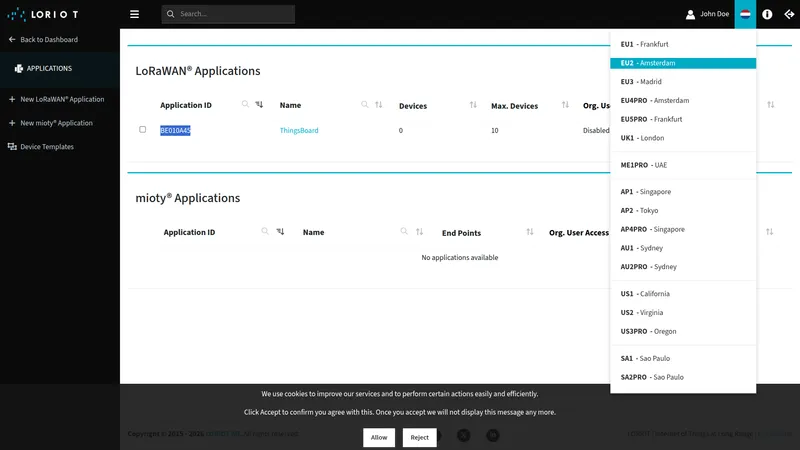This screenshot has width=800, height=450.
Task: Click into the Search field
Action: coord(228,14)
